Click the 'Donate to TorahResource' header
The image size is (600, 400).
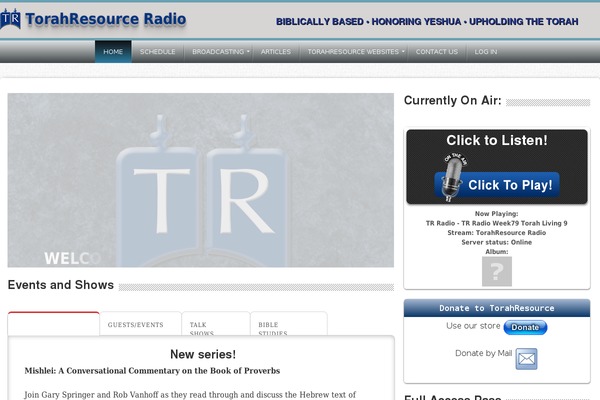coord(497,308)
